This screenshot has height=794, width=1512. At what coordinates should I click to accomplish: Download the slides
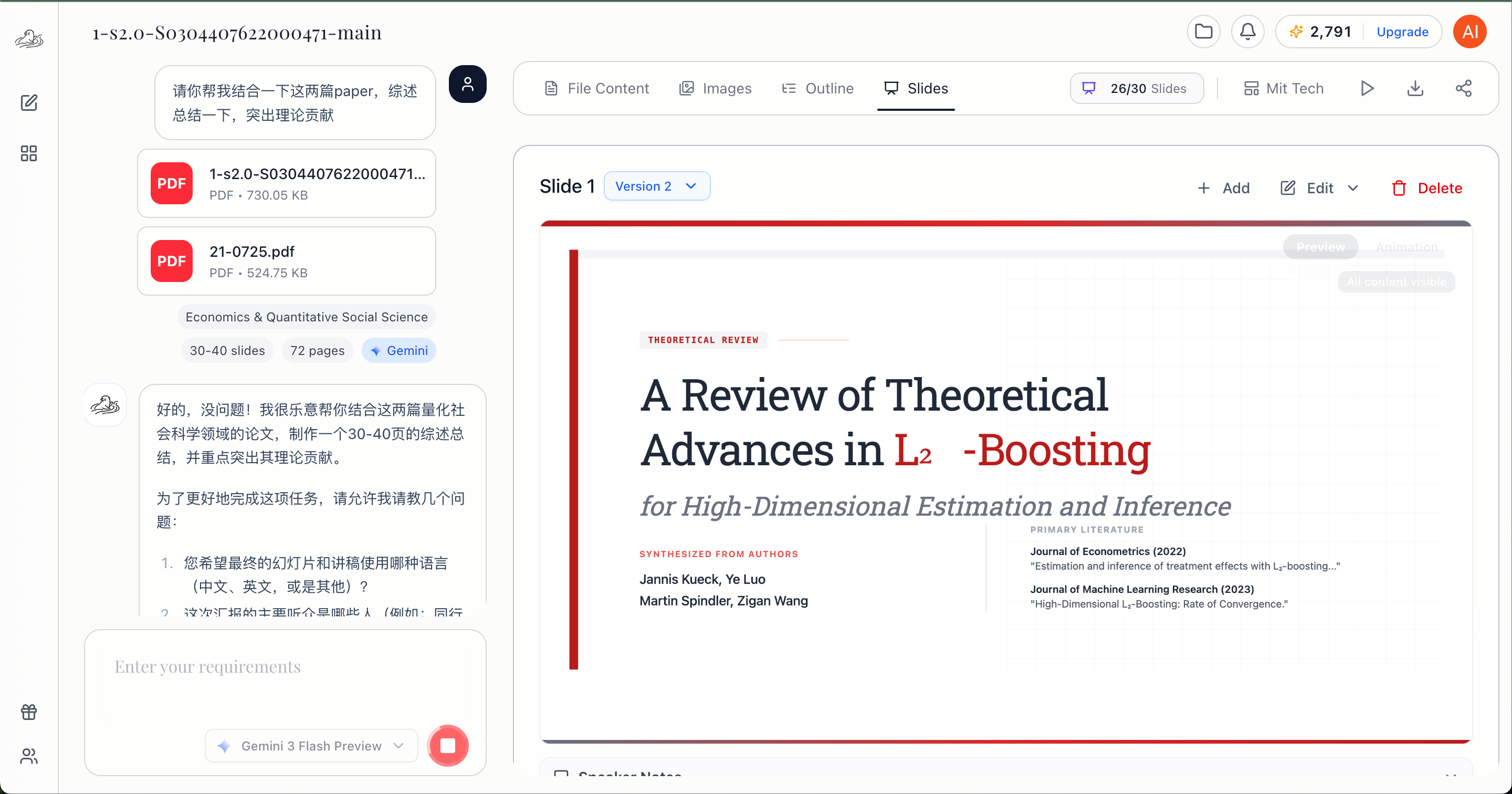(x=1415, y=89)
